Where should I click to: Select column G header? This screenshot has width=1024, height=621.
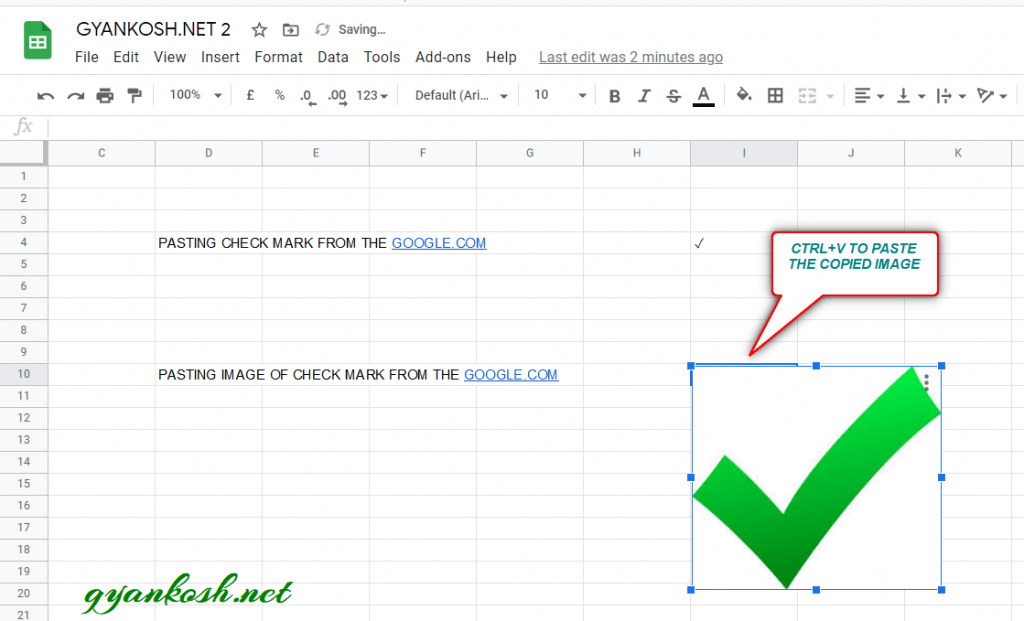pos(530,153)
